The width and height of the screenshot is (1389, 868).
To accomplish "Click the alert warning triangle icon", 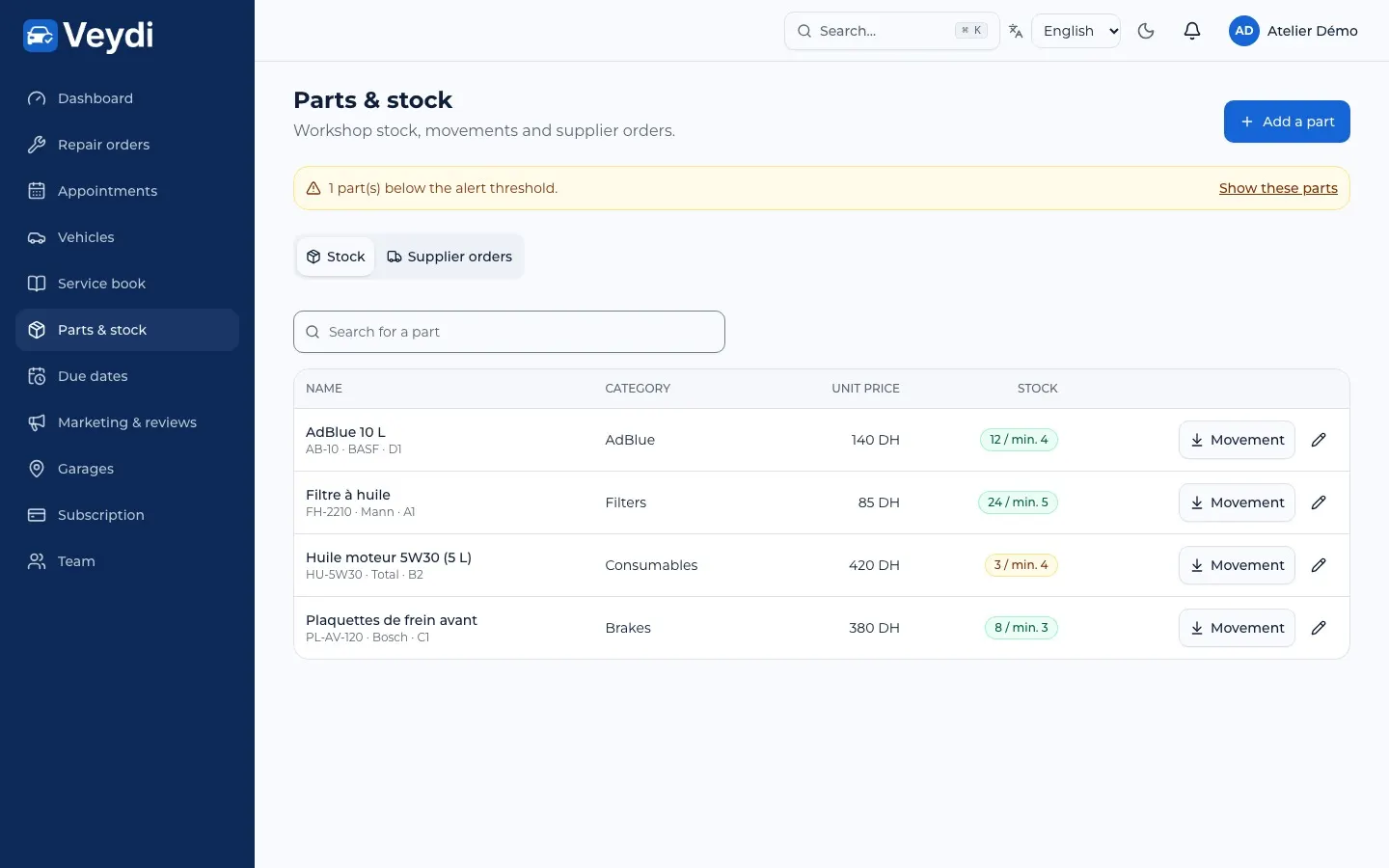I will (x=313, y=188).
